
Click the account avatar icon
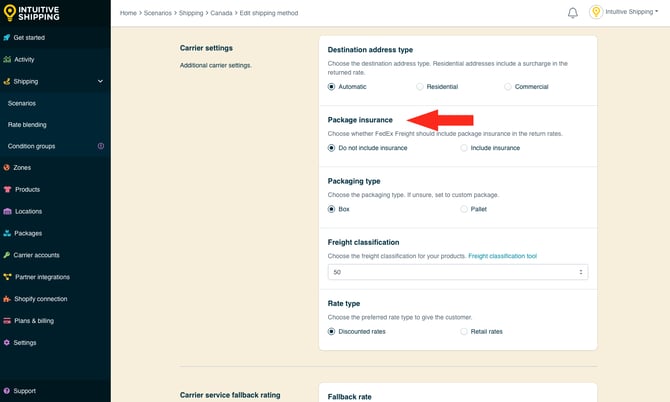596,12
